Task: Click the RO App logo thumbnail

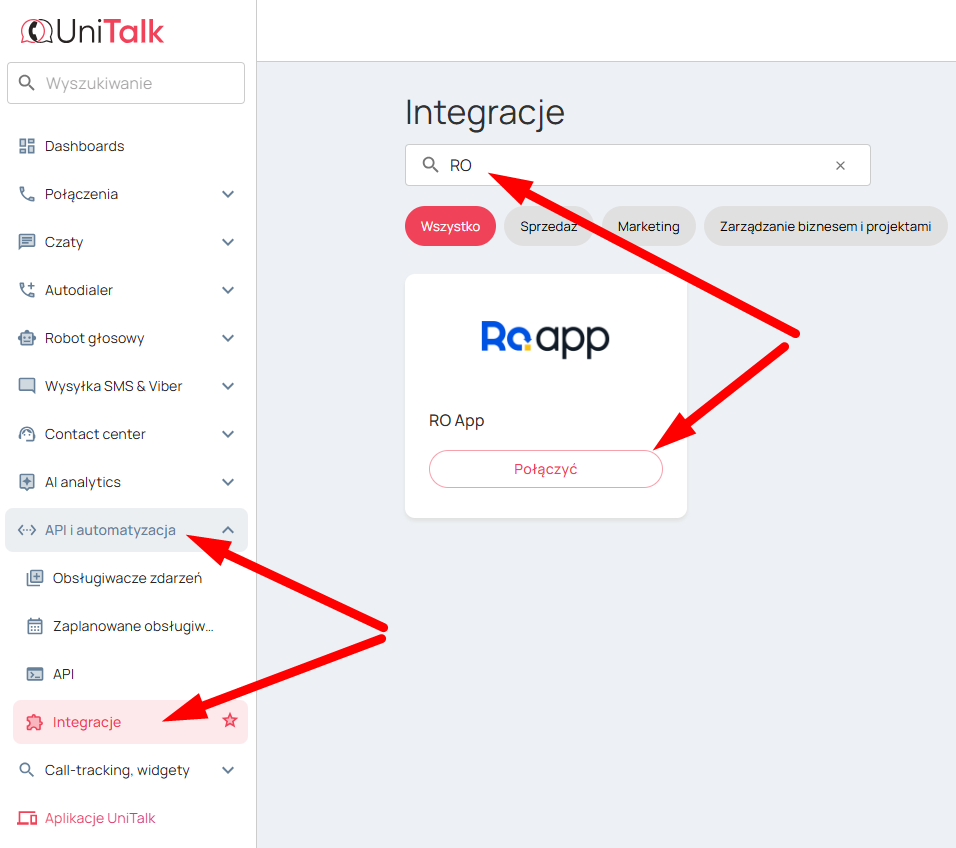Action: tap(545, 339)
